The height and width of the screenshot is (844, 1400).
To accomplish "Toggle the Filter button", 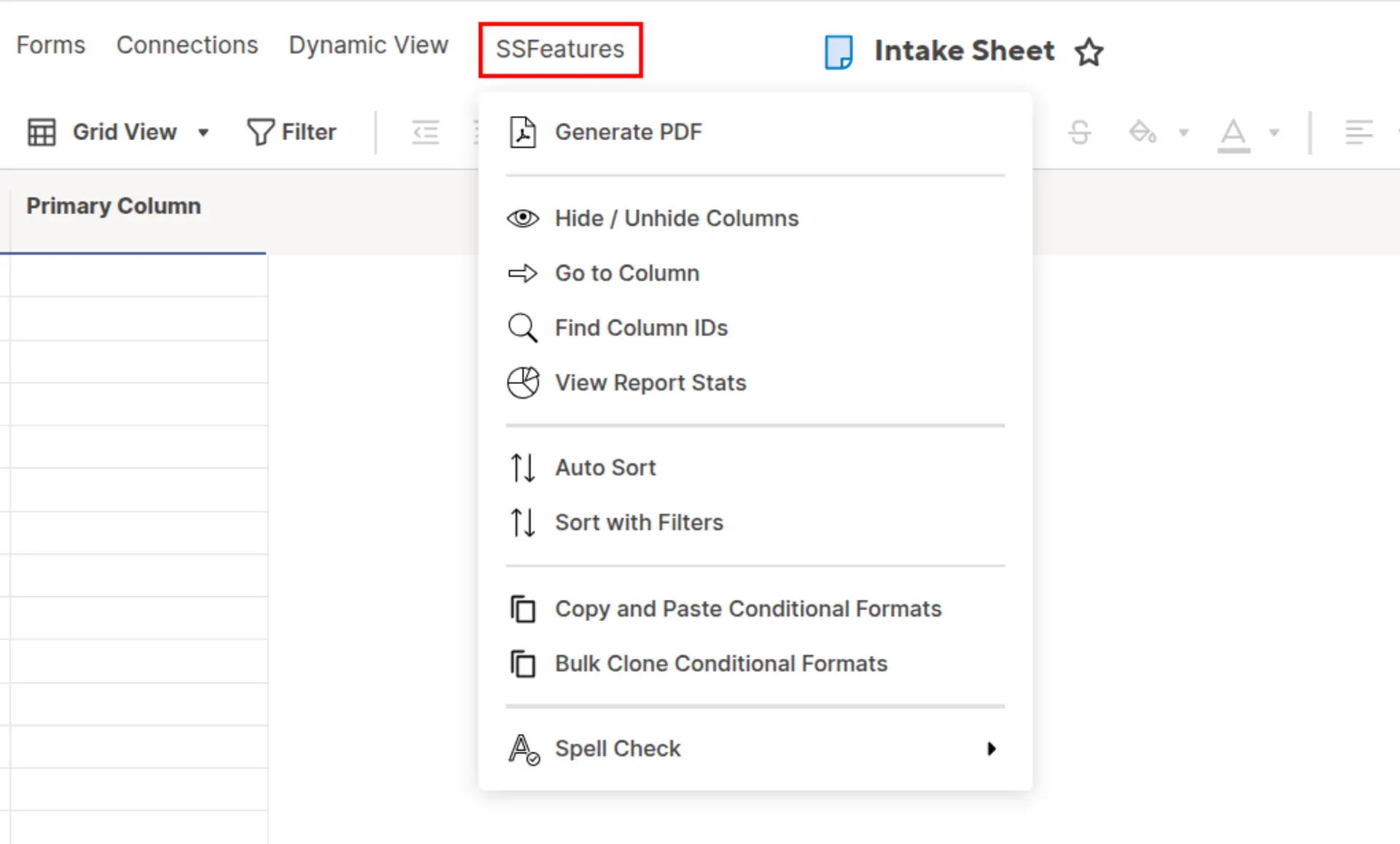I will (292, 132).
